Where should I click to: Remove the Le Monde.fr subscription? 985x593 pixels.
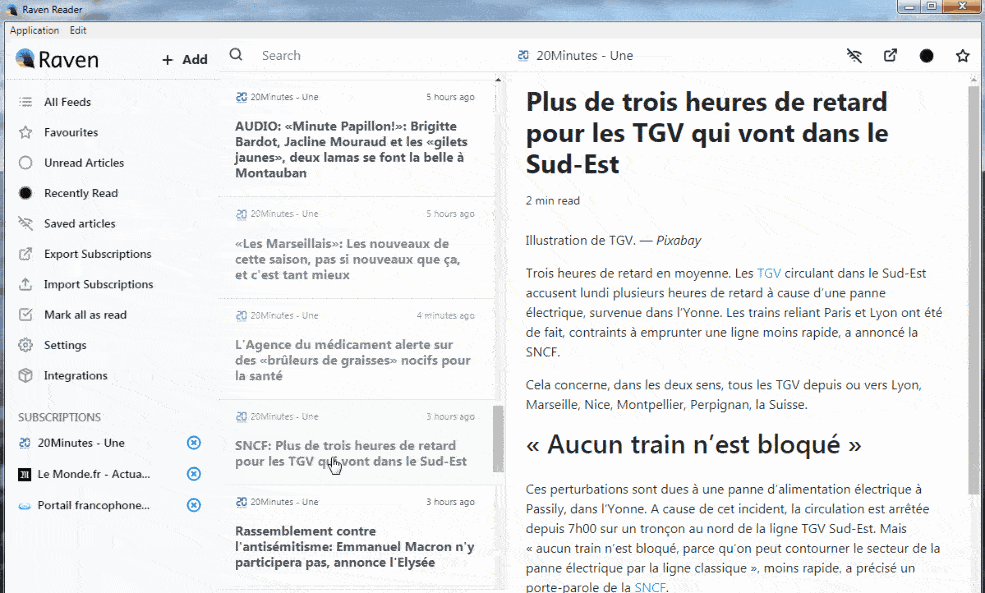click(x=194, y=474)
